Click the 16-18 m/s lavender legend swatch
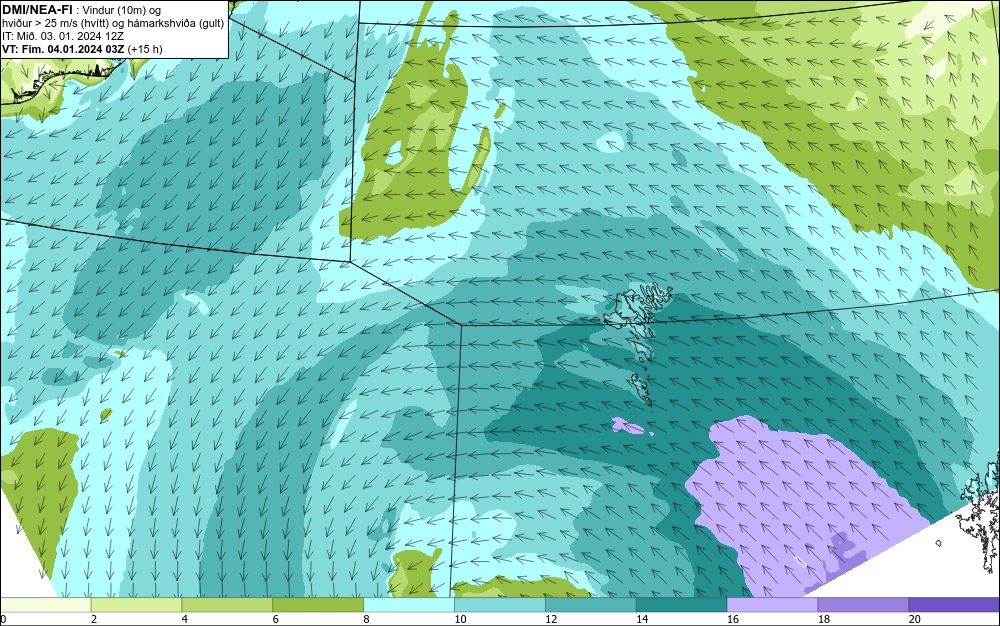 click(x=772, y=605)
